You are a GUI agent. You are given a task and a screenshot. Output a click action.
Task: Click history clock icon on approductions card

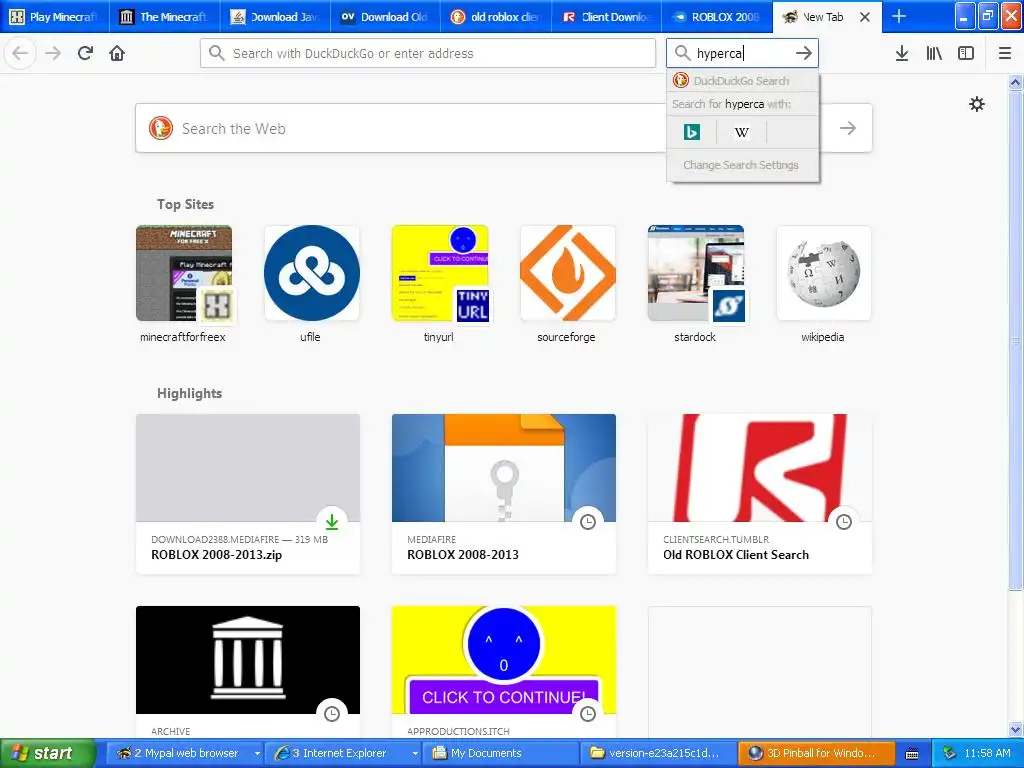click(588, 714)
